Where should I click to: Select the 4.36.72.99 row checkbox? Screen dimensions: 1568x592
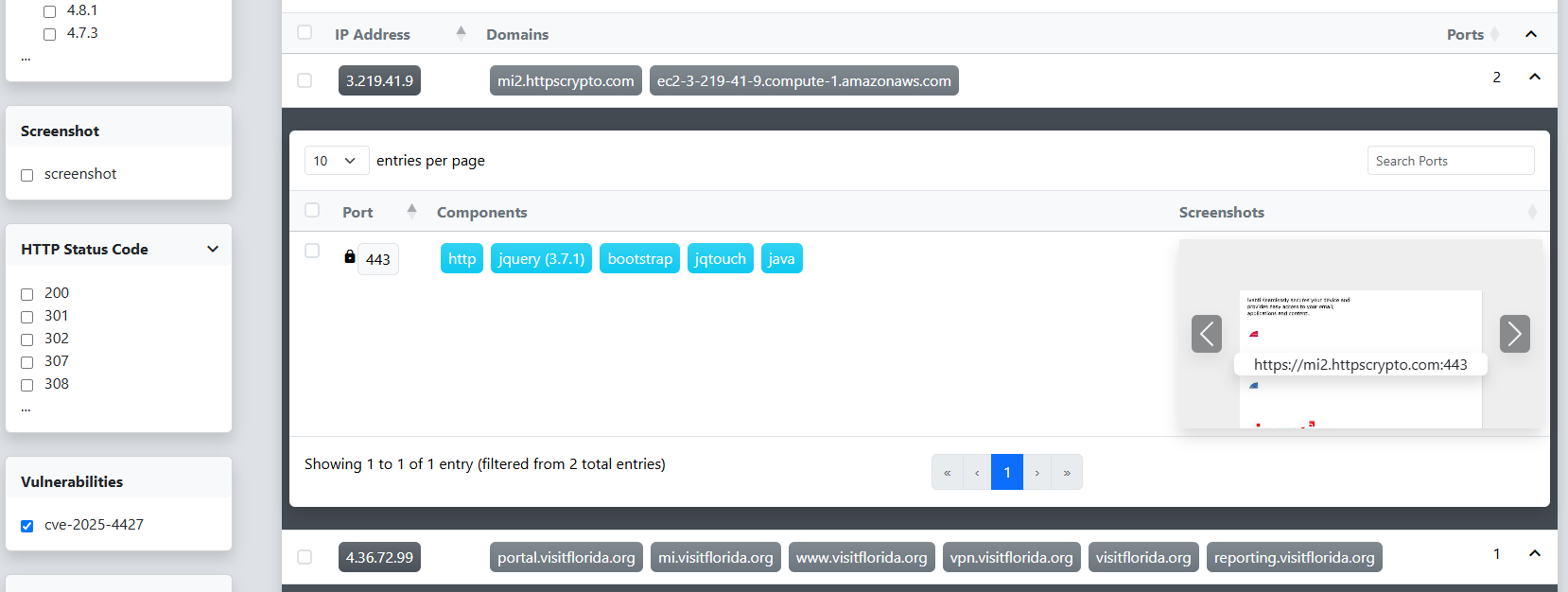click(x=305, y=557)
